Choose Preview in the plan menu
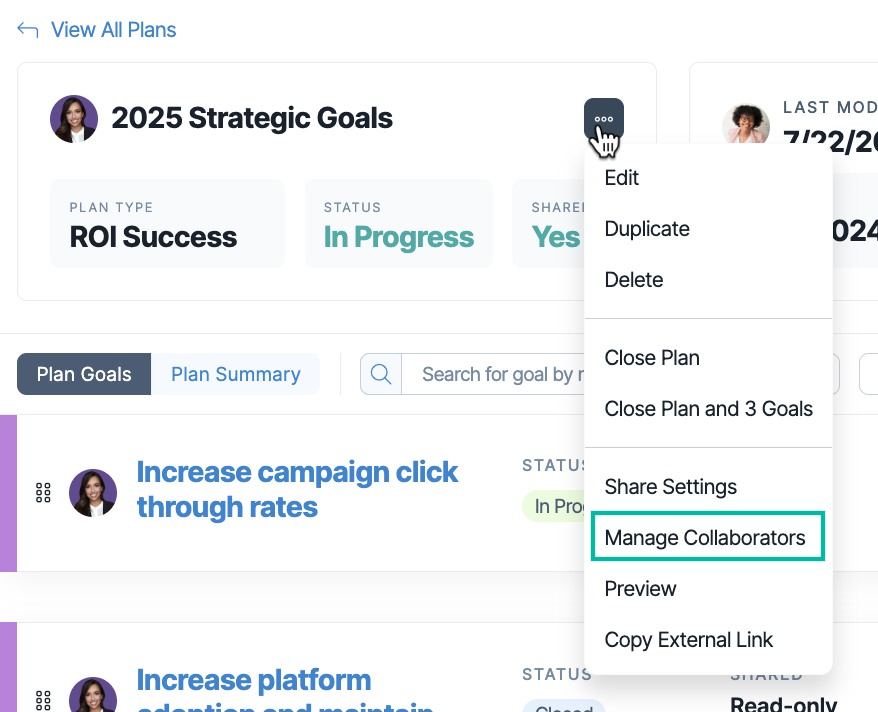878x712 pixels. (640, 589)
